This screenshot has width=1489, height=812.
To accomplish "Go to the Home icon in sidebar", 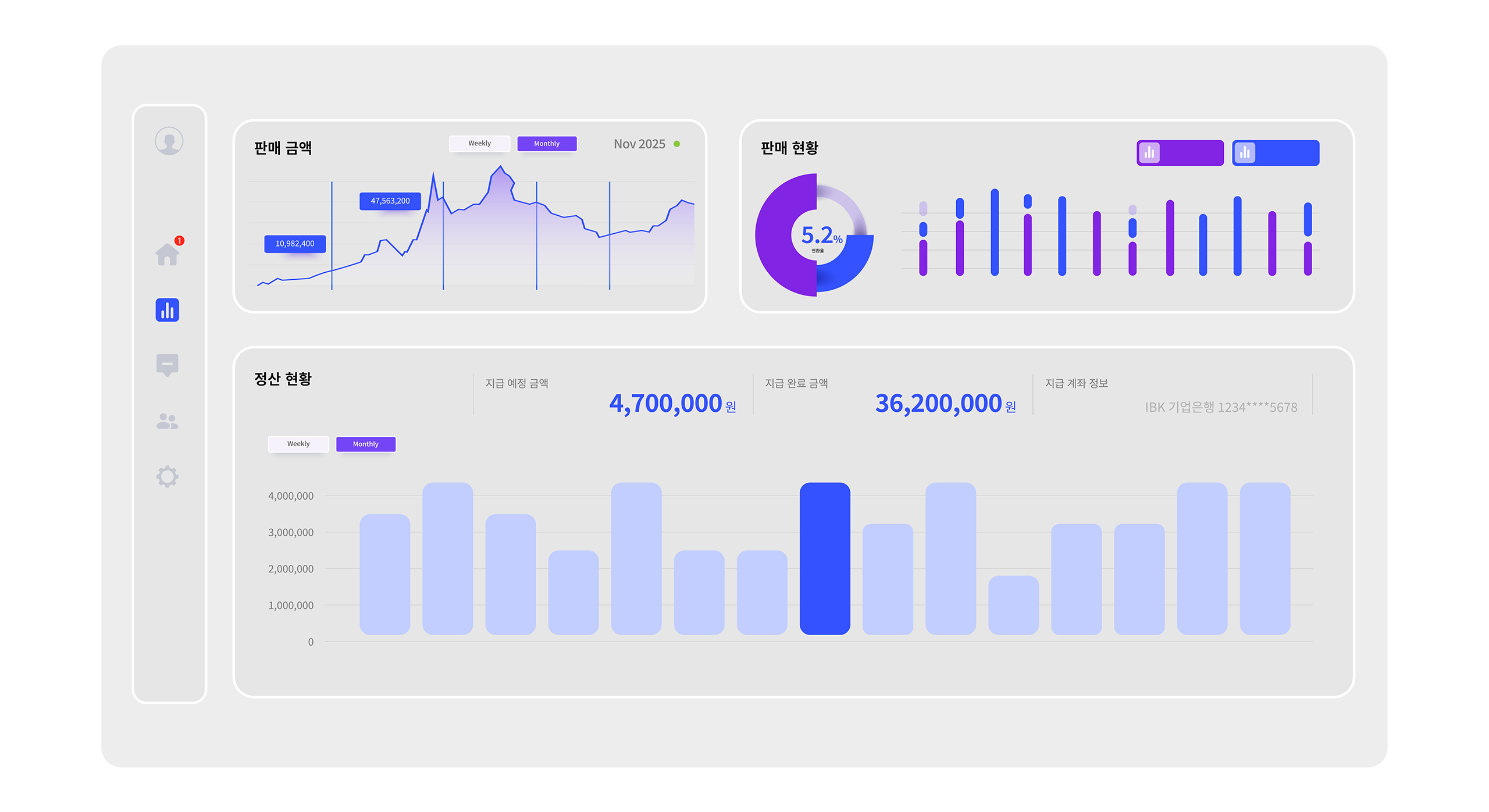I will (167, 255).
